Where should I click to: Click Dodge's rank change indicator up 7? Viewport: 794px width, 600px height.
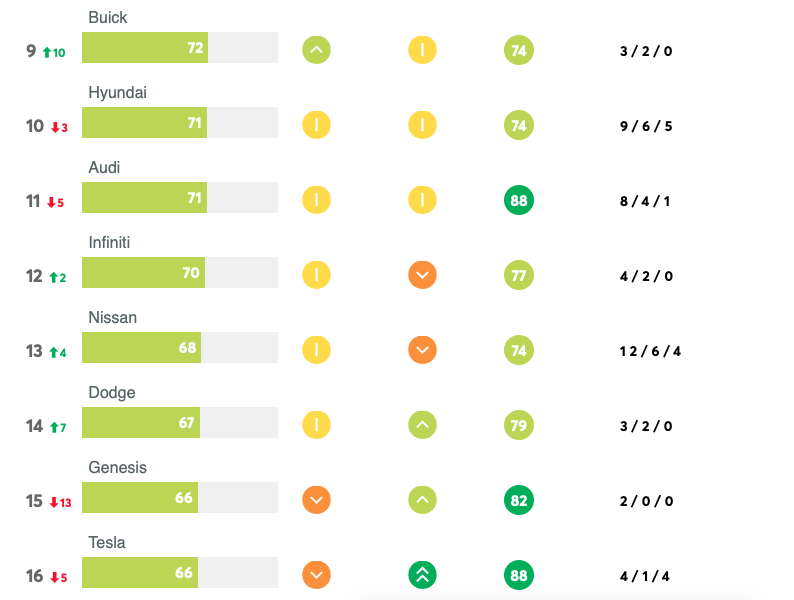pos(58,427)
